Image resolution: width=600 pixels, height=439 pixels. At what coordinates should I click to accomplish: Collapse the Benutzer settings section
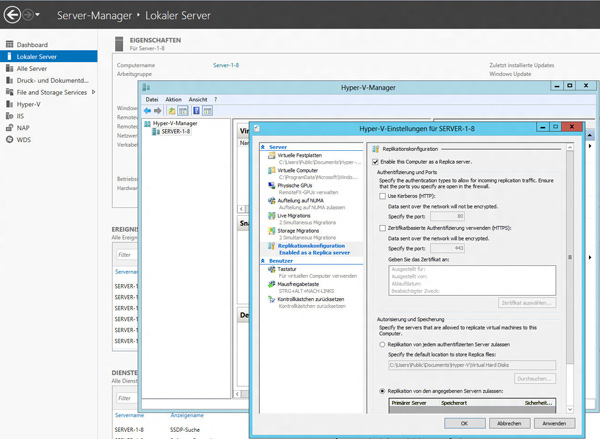[x=262, y=261]
